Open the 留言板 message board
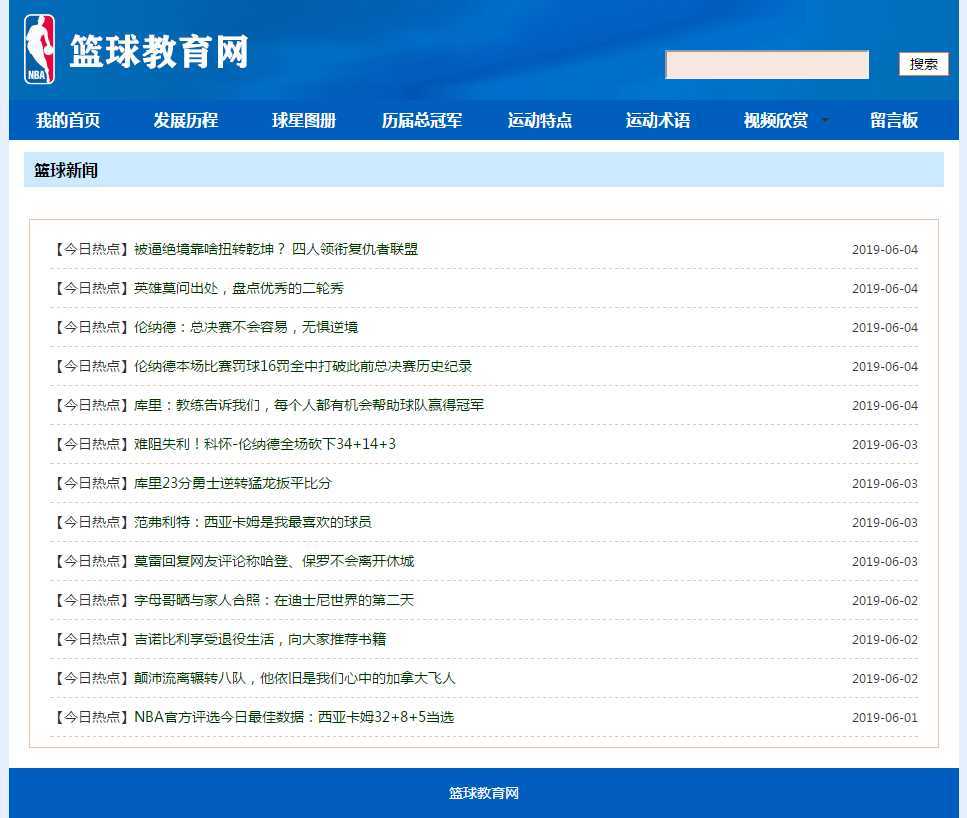 (894, 121)
